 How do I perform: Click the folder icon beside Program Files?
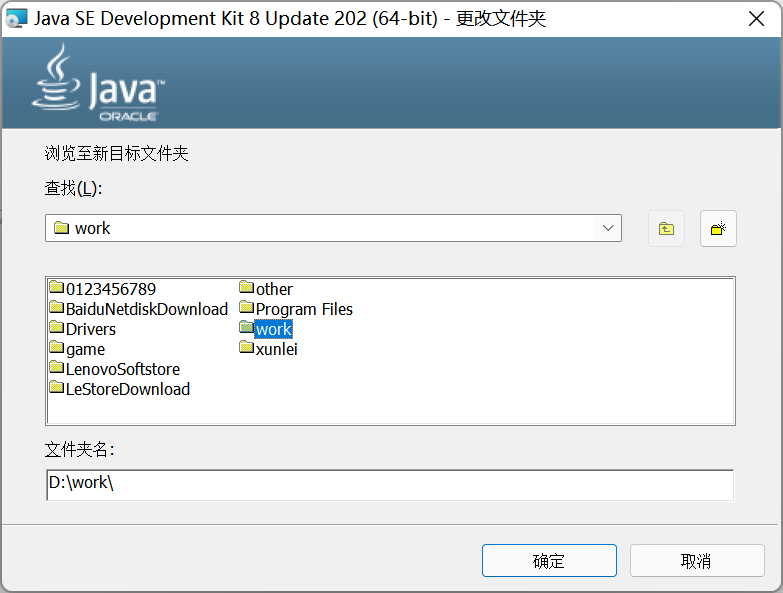247,307
